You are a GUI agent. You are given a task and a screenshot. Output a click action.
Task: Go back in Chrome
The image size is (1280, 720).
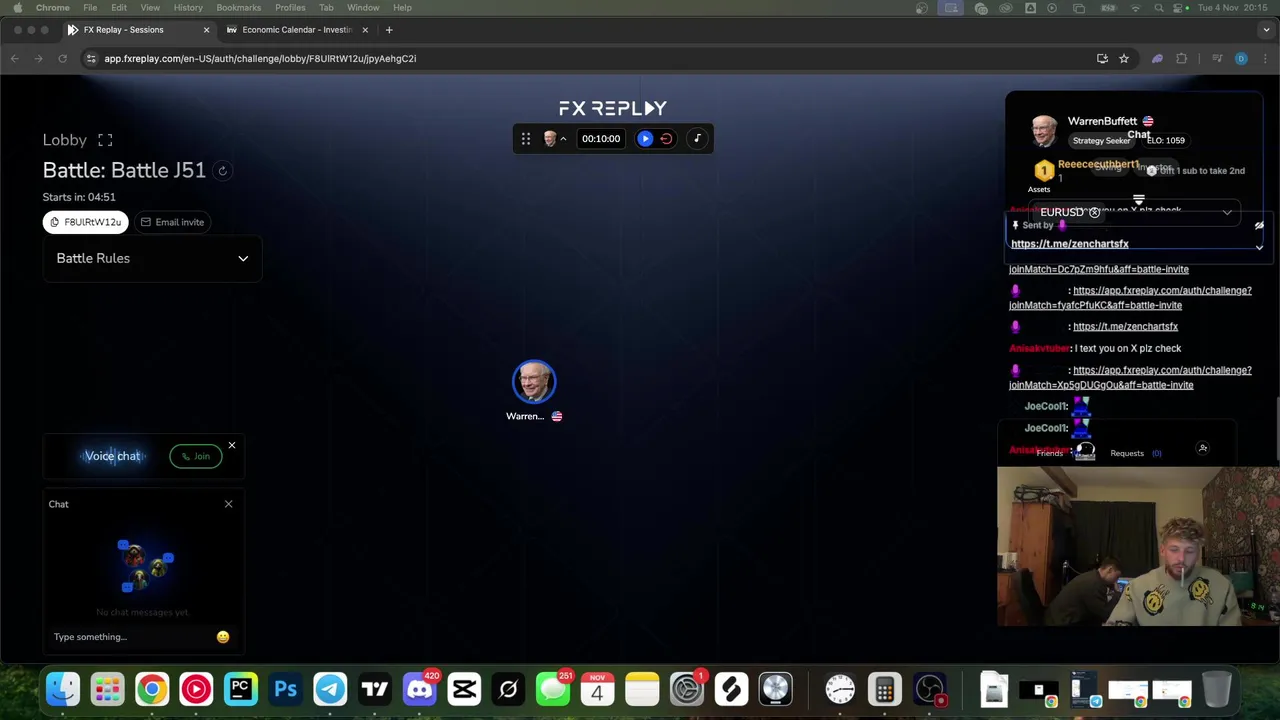point(15,59)
